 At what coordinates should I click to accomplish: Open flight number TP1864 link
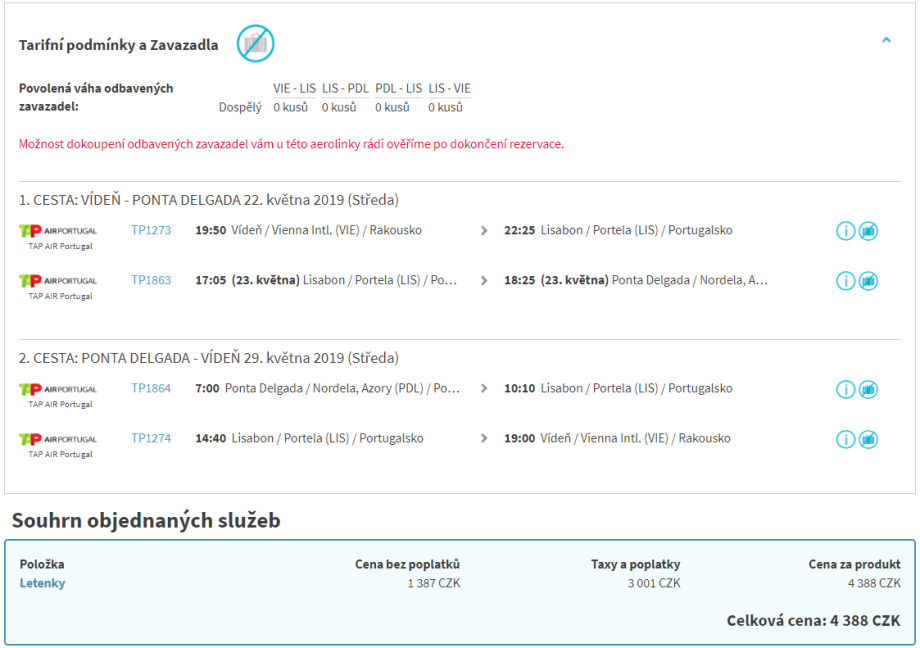coord(151,388)
